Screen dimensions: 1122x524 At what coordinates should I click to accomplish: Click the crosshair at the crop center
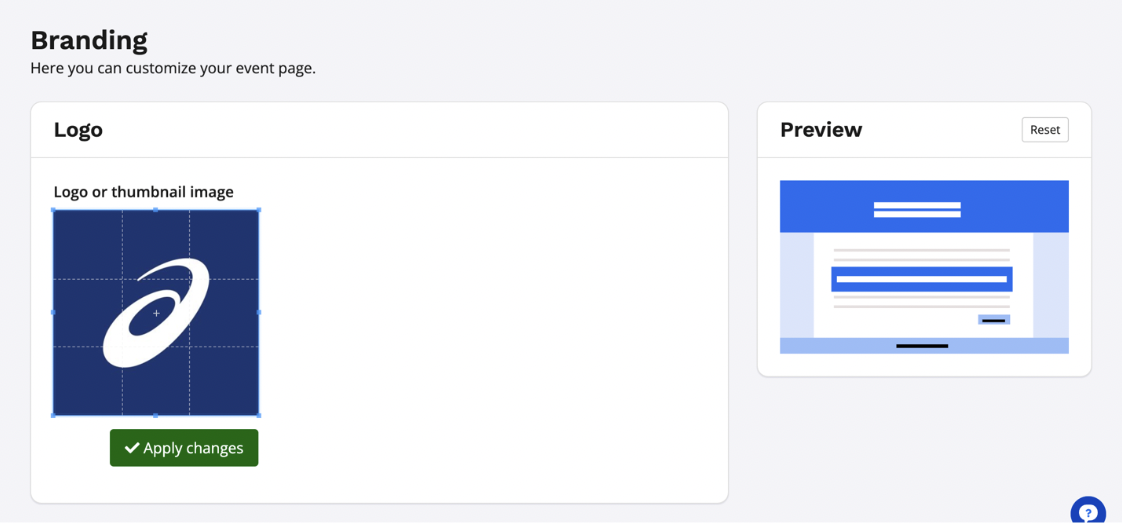(156, 313)
